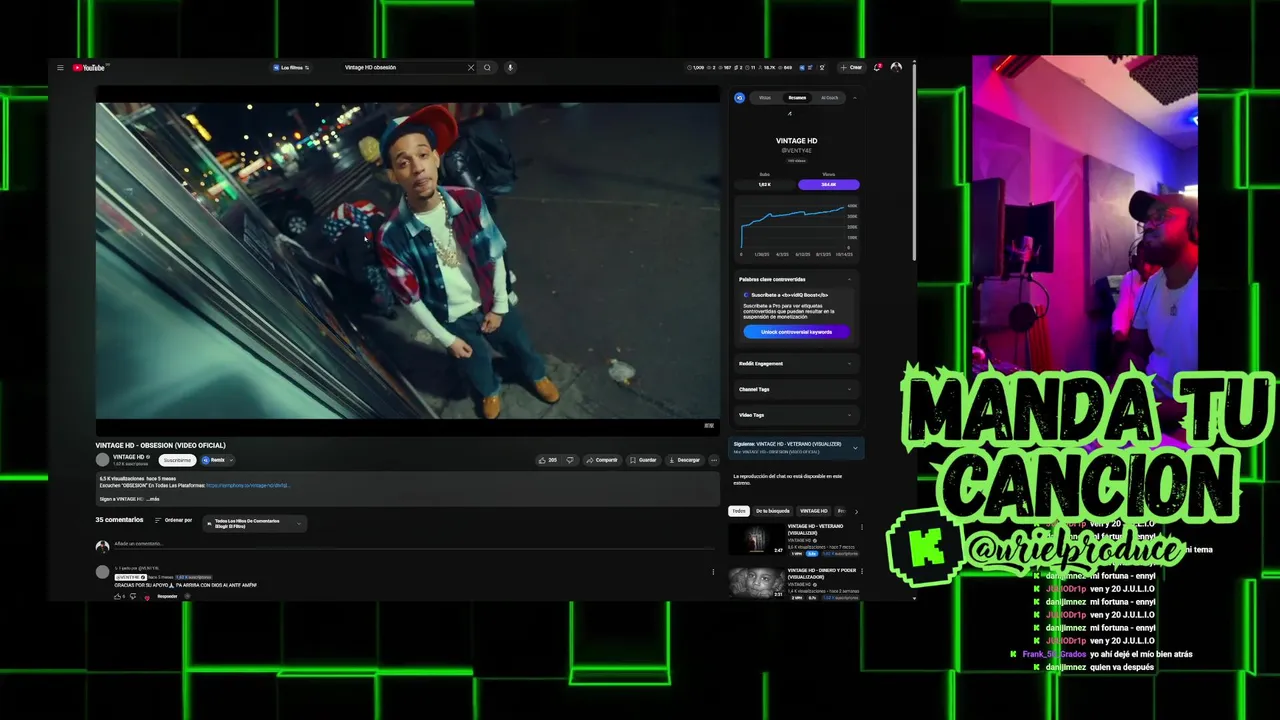Expand the description with ...más
Screen dimensions: 1280x720
(x=153, y=498)
